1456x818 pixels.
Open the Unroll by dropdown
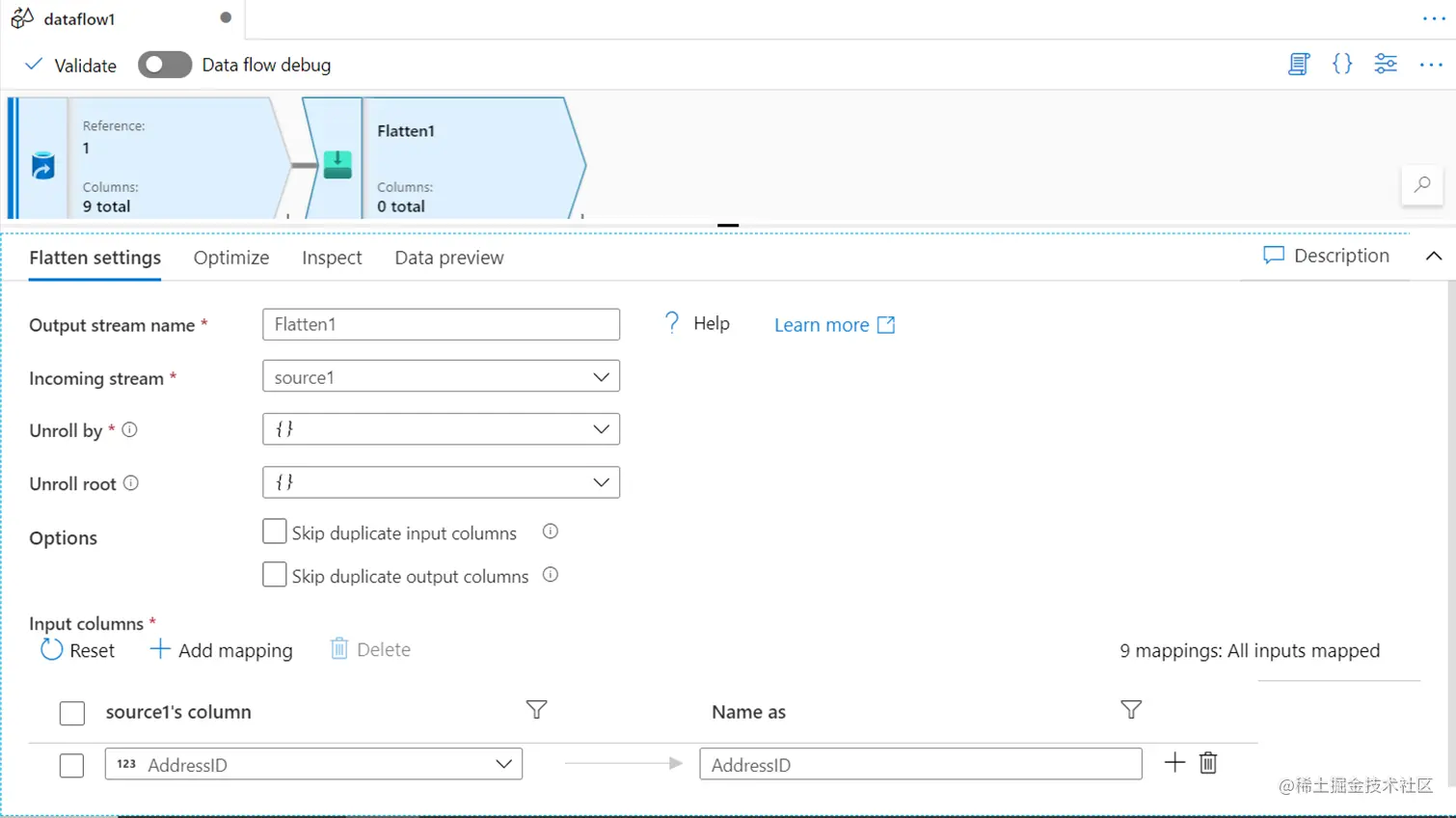coord(441,429)
